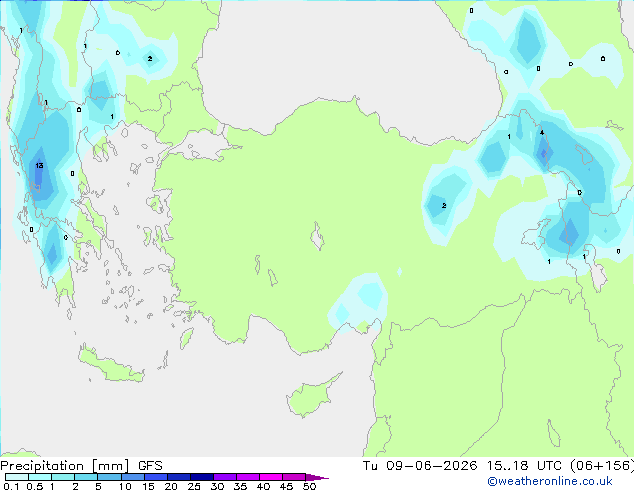634x490 pixels.
Task: Click the island of Cyprus on map
Action: [x=311, y=397]
